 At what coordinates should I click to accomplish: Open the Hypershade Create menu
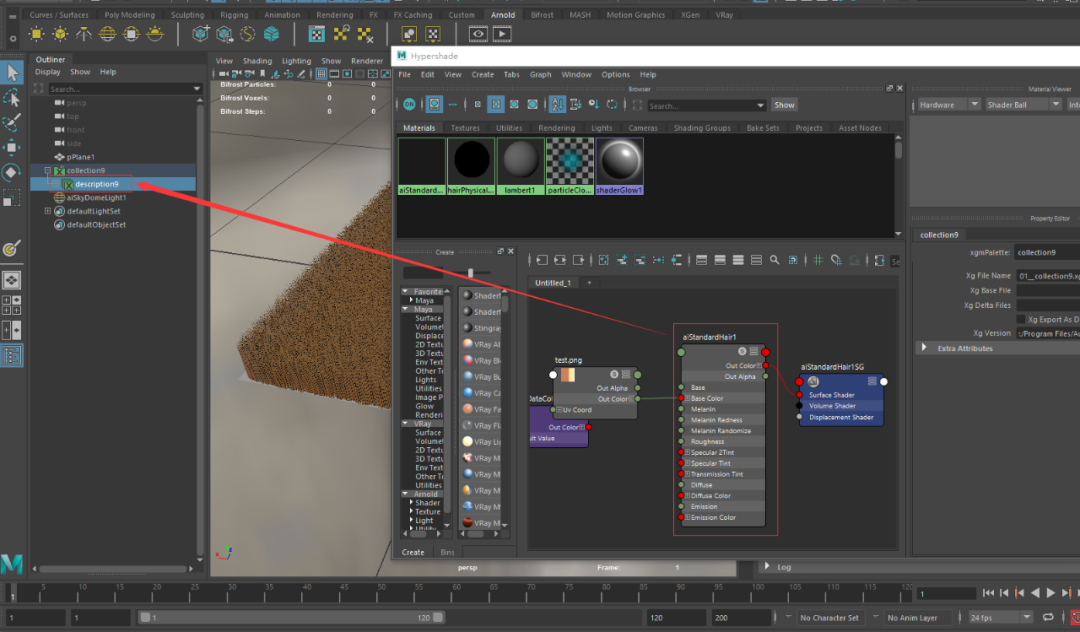tap(482, 74)
